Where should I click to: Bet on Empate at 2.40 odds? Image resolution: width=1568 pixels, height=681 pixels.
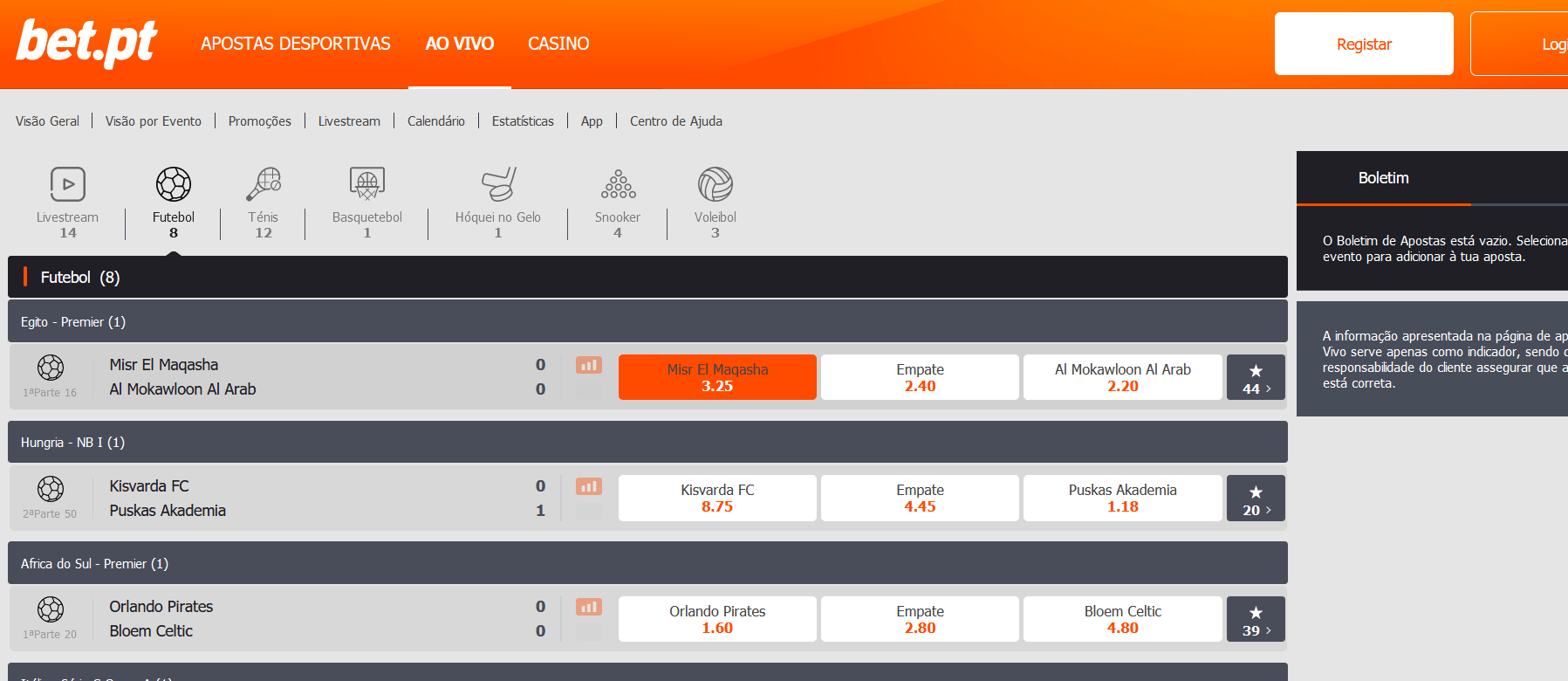[x=920, y=377]
